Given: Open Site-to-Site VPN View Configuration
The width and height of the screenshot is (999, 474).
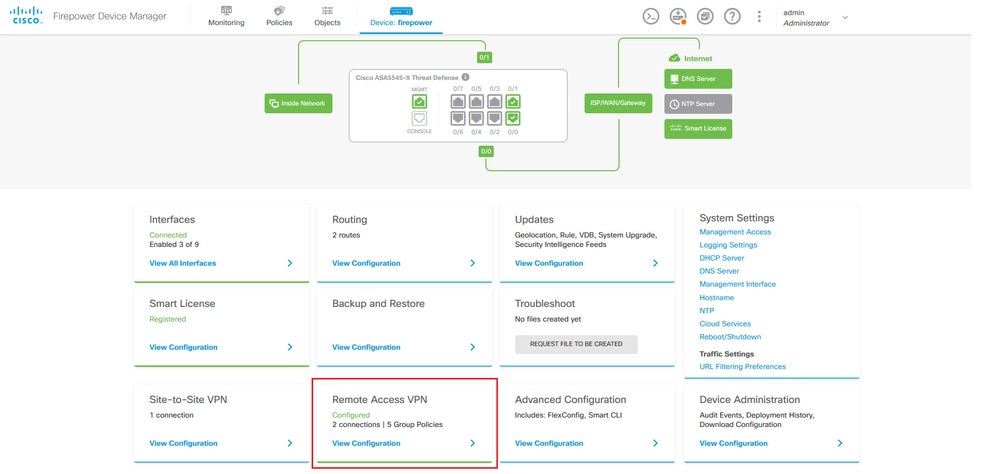Looking at the screenshot, I should point(183,443).
